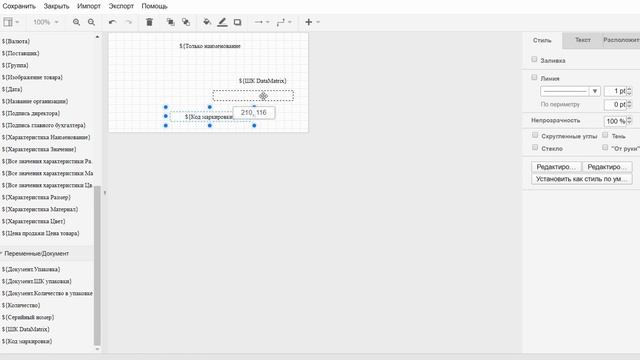This screenshot has width=640, height=360.
Task: Select ${Дата} in variables list
Action: (12, 89)
